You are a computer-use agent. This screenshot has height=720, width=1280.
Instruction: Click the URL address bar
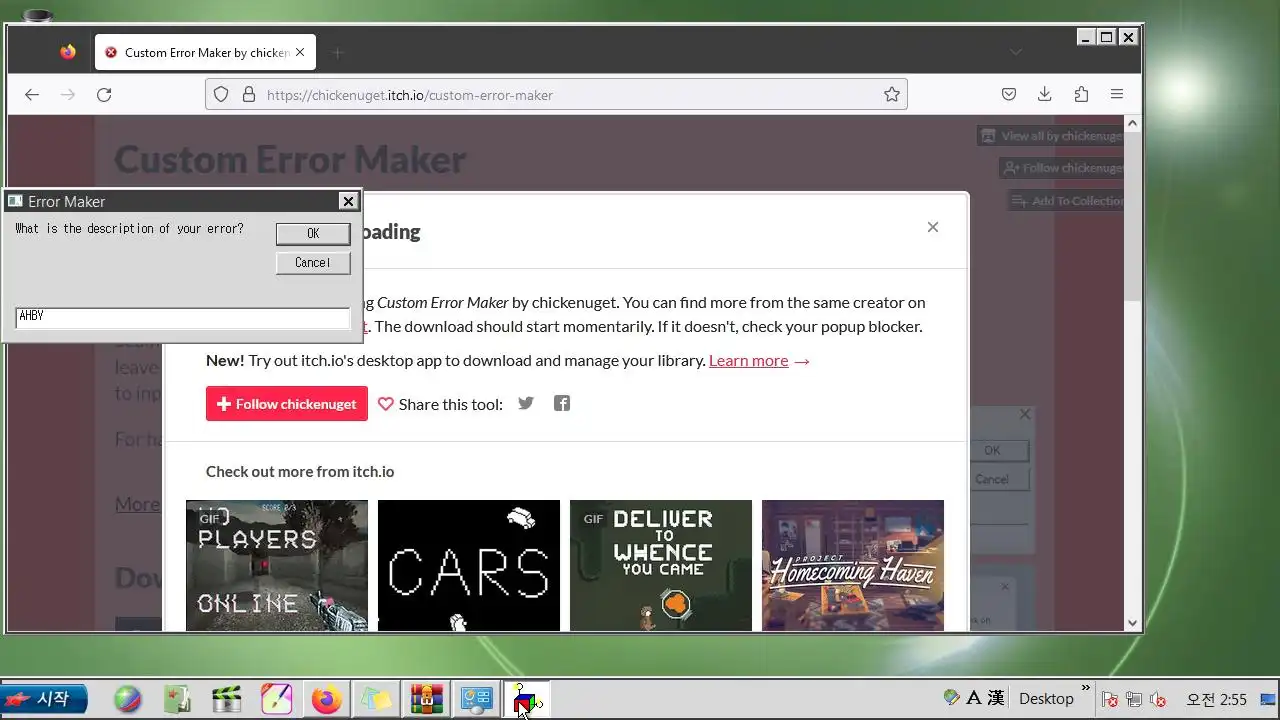pyautogui.click(x=556, y=95)
